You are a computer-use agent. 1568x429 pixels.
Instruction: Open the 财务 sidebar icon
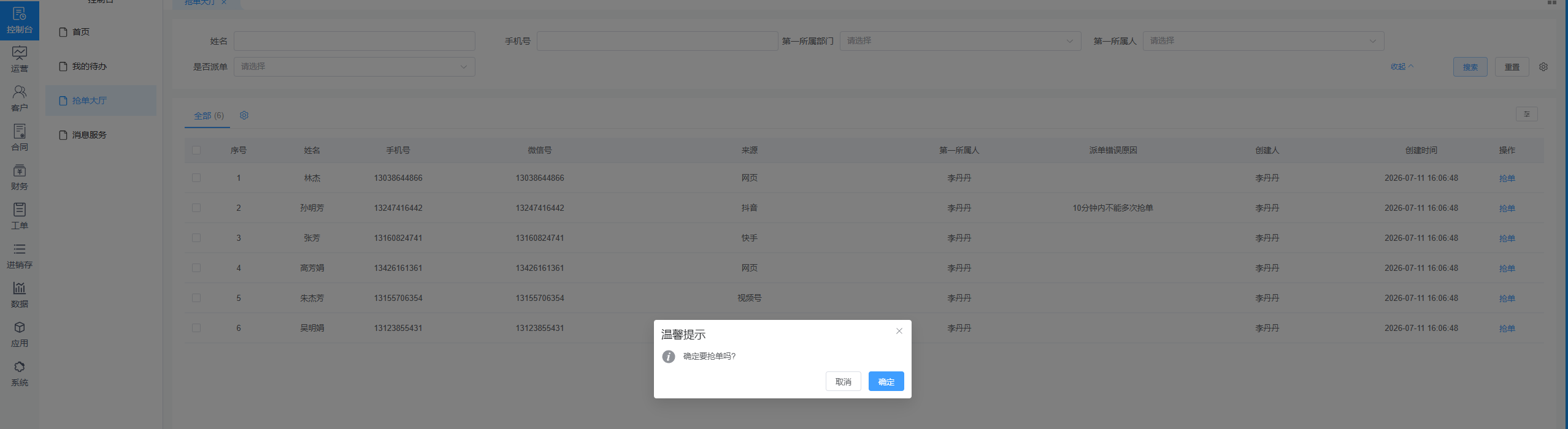tap(20, 177)
